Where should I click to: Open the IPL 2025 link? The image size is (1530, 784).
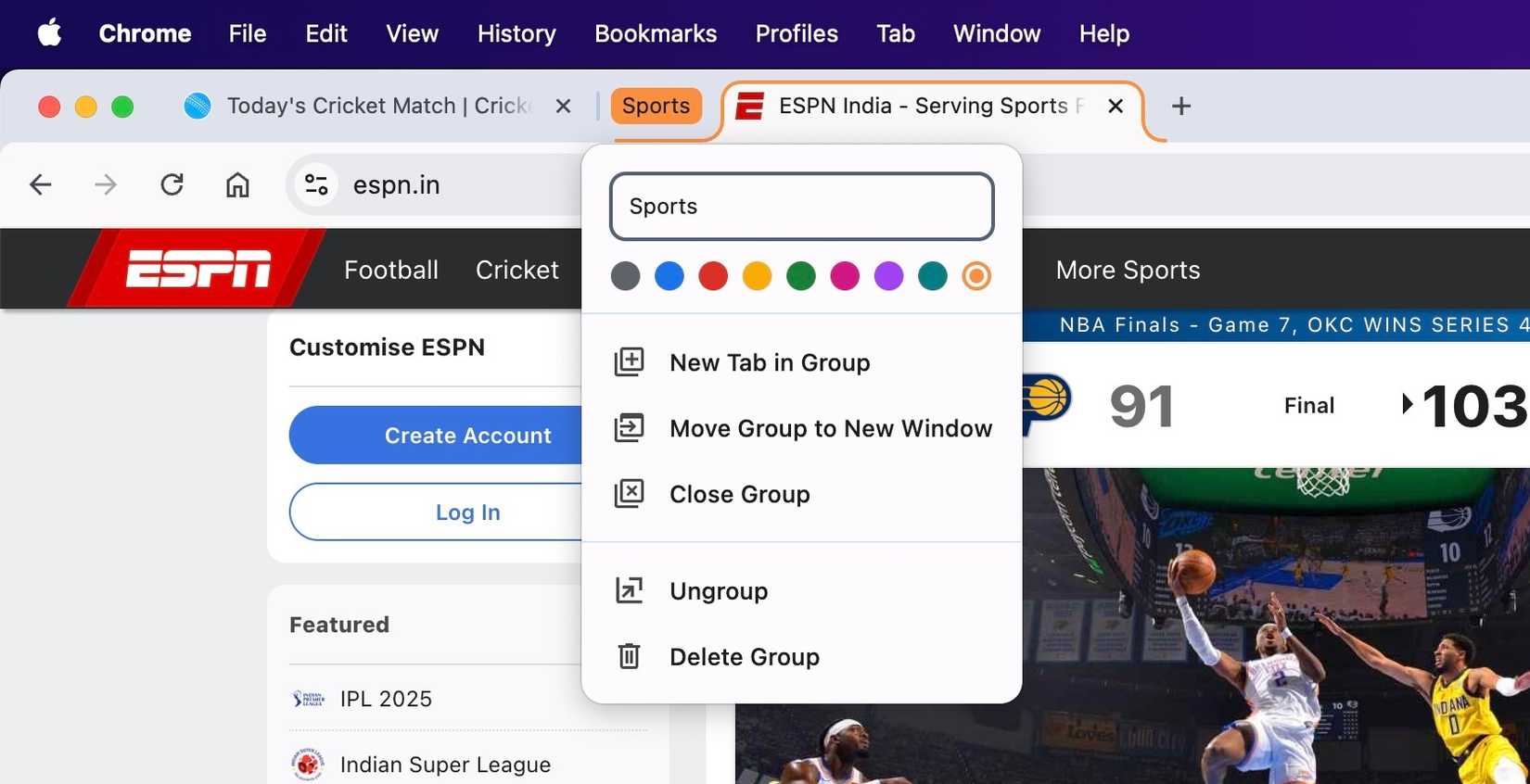pos(386,699)
